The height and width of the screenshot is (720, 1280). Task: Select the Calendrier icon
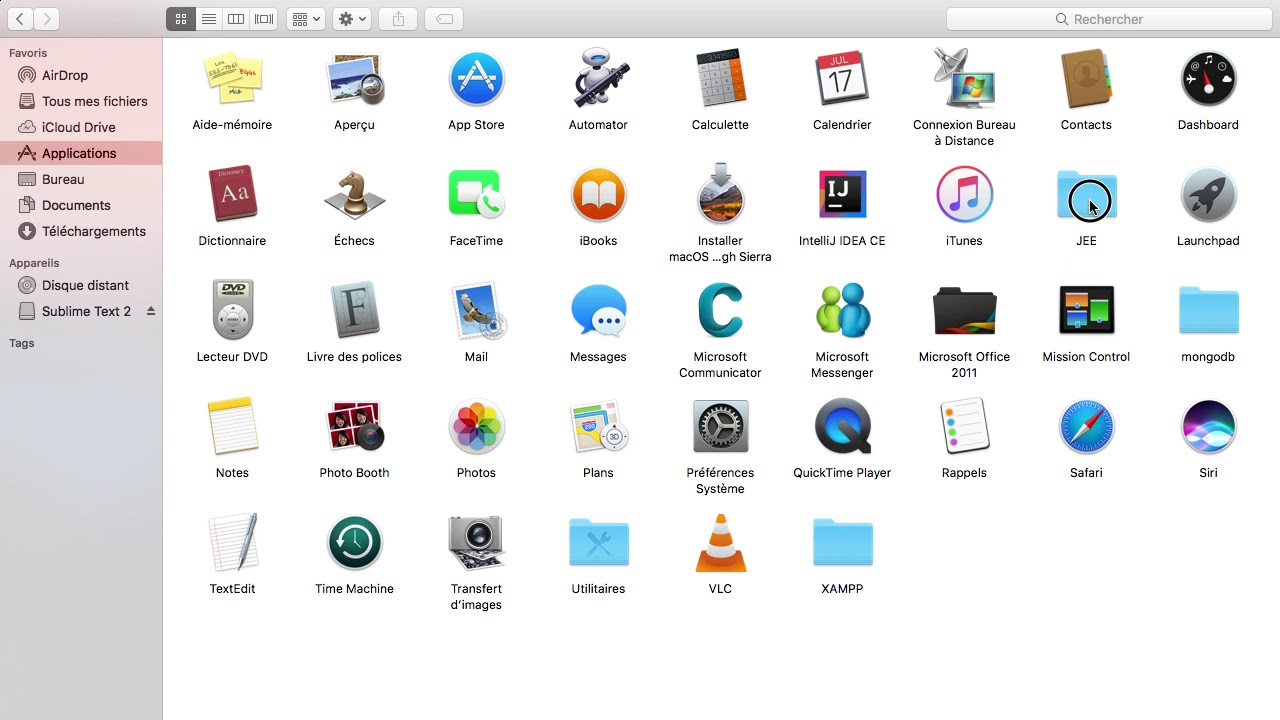point(842,79)
